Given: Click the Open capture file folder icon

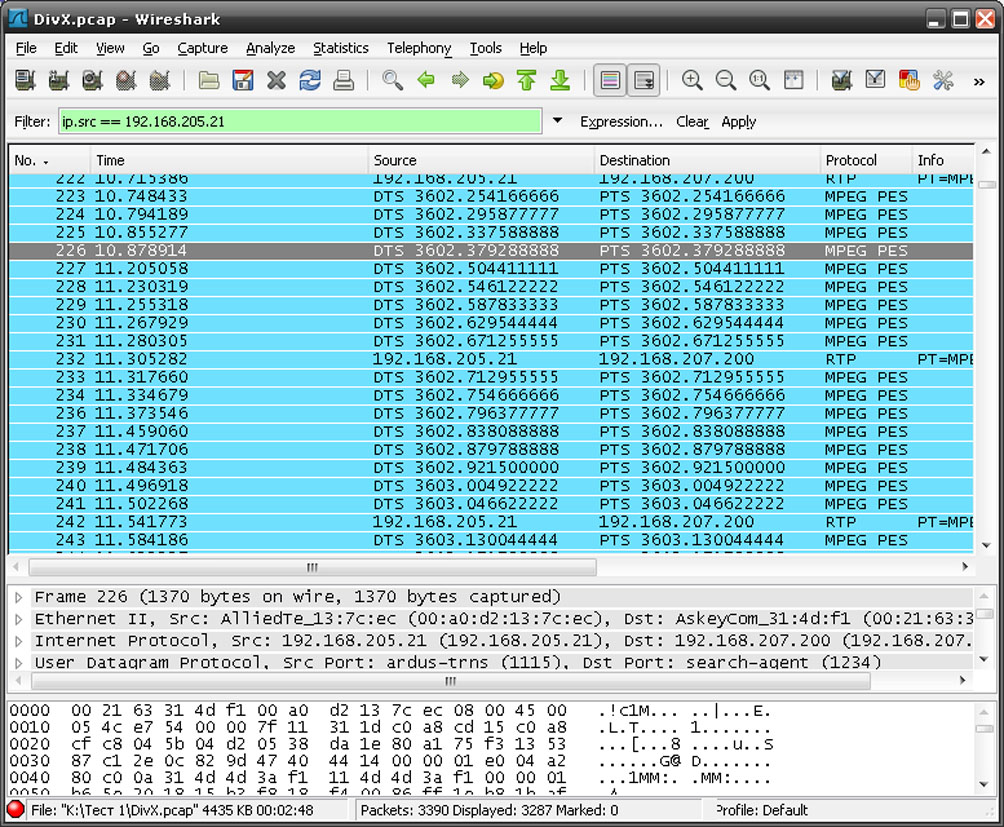Looking at the screenshot, I should point(209,80).
